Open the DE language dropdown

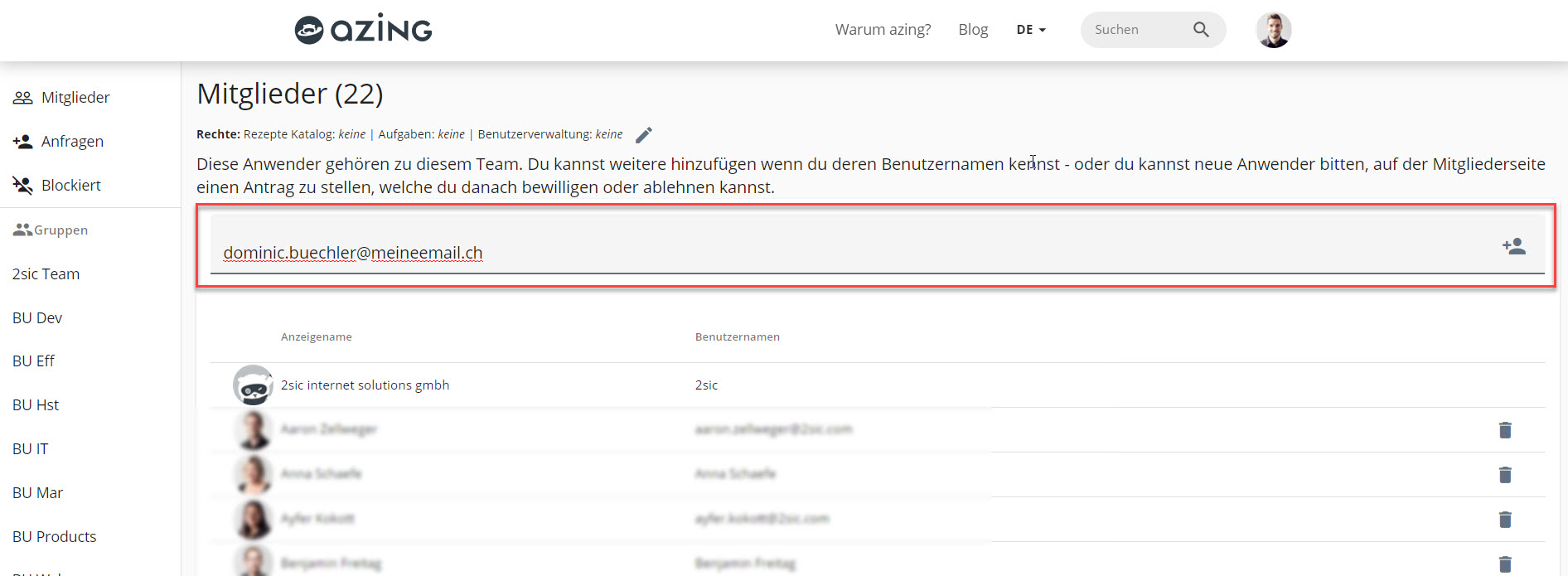click(x=1031, y=30)
